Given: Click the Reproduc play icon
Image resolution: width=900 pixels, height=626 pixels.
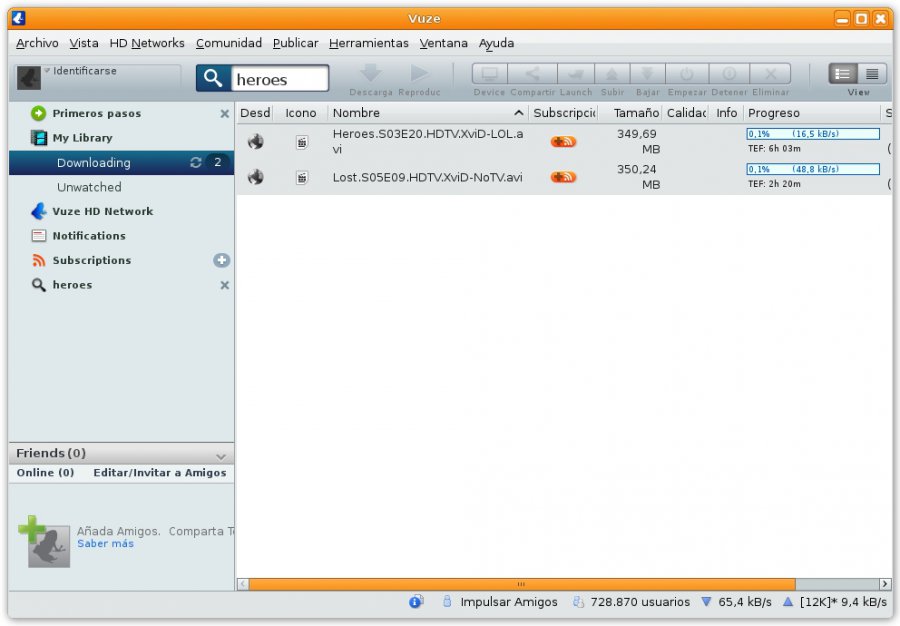Looking at the screenshot, I should 420,73.
